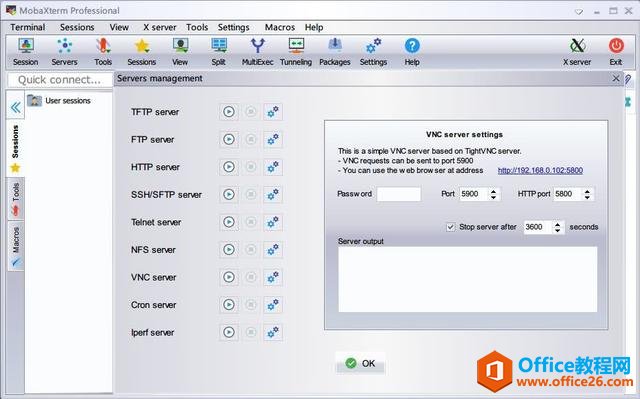
Task: Start the HTTP server
Action: 229,167
